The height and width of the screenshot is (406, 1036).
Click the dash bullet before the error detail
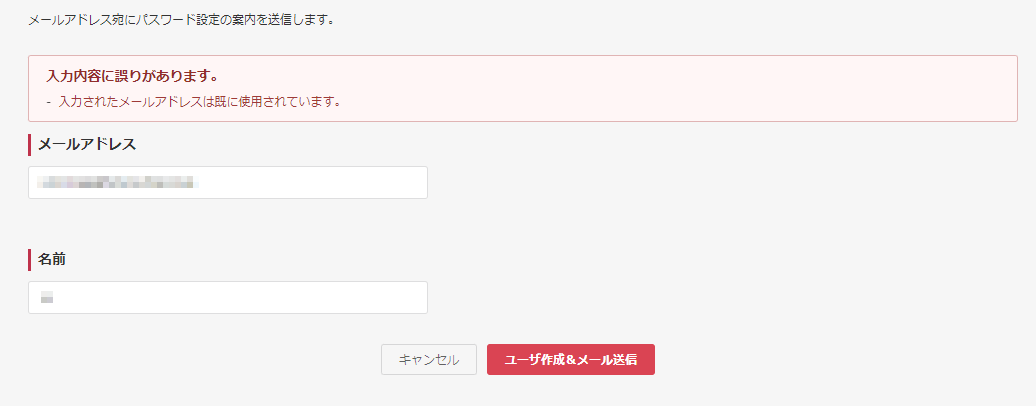(x=49, y=102)
